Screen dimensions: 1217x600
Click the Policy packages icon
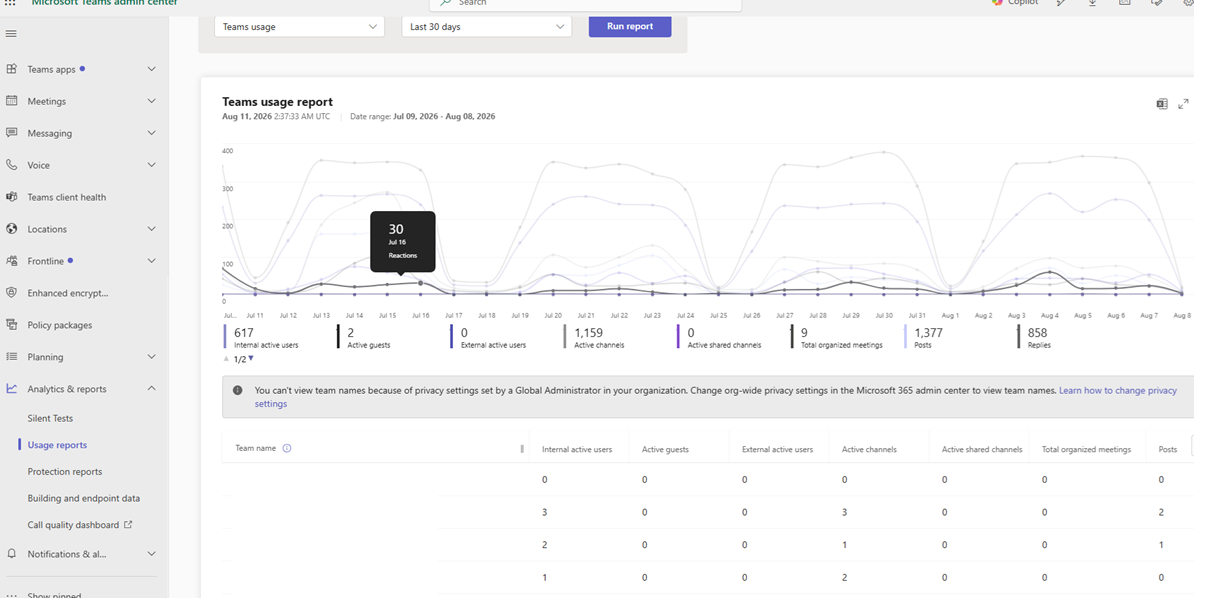click(x=12, y=325)
